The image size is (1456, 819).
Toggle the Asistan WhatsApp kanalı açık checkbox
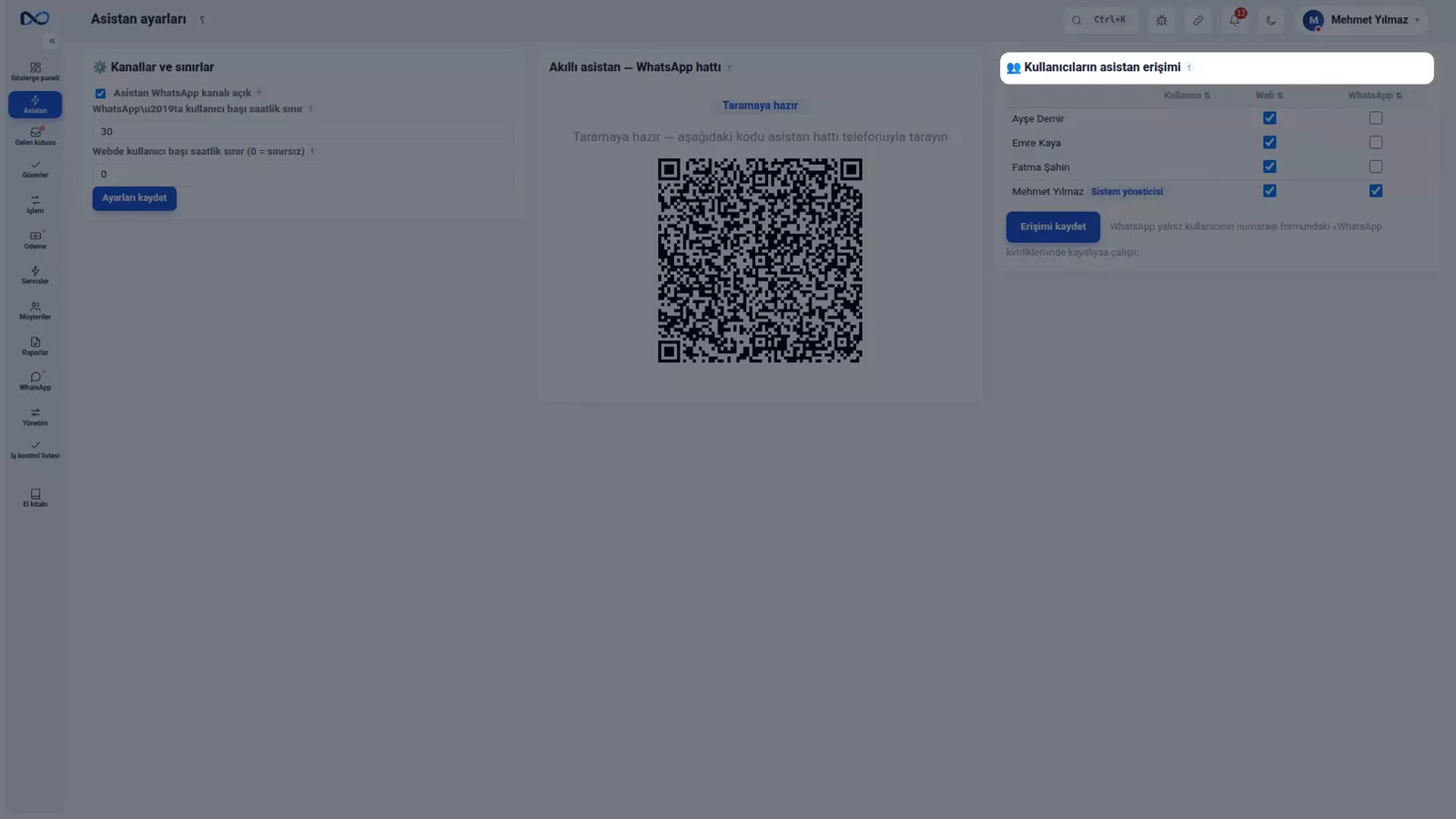pos(100,94)
